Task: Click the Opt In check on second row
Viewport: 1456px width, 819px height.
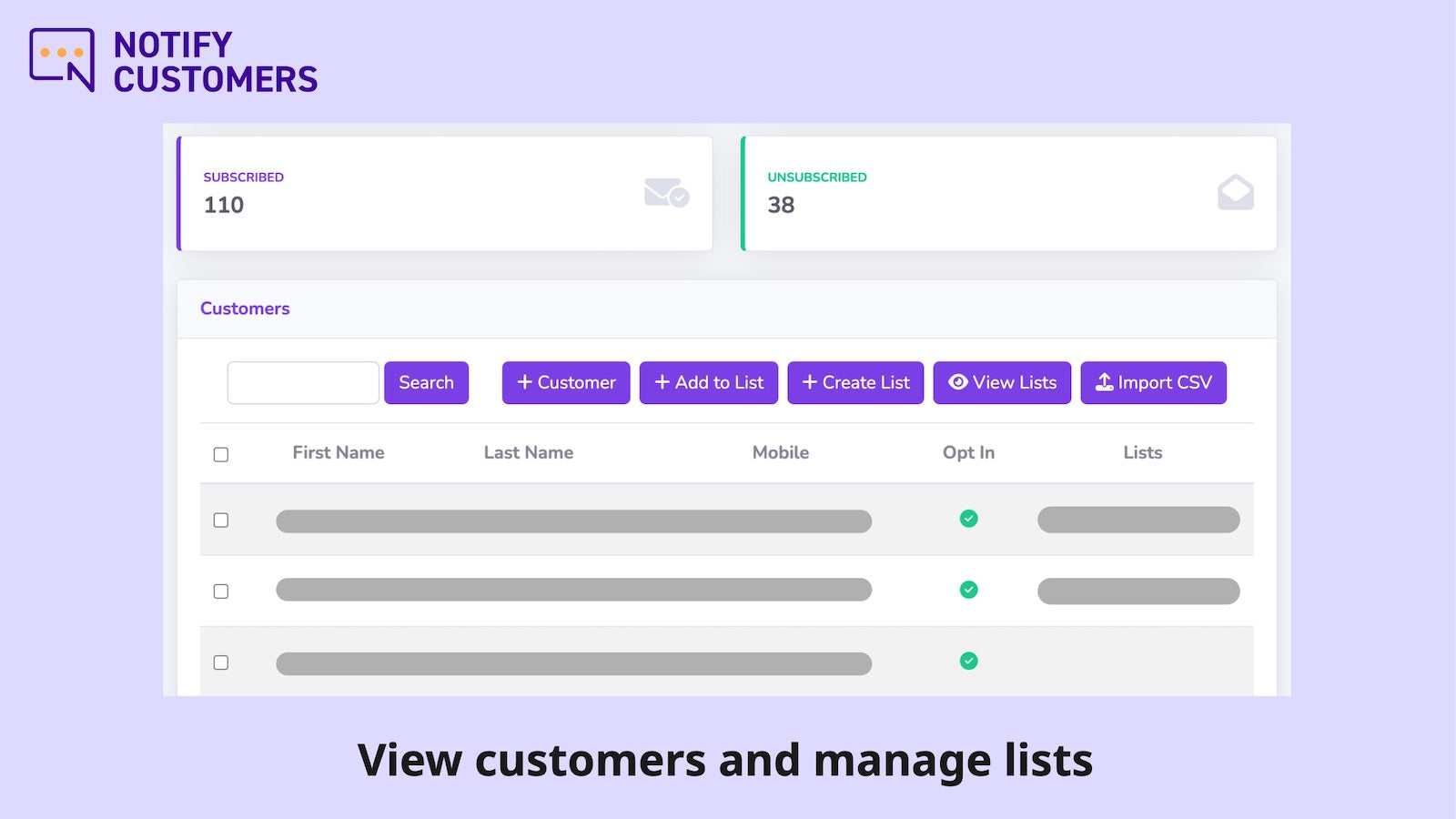Action: [x=968, y=590]
